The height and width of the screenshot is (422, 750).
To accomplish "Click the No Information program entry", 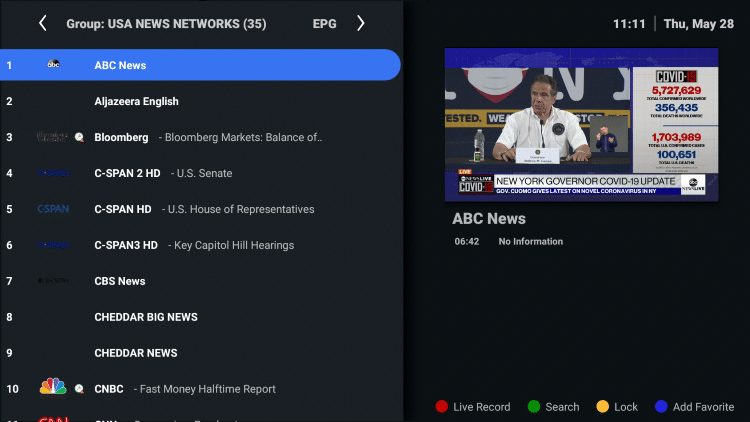I will click(x=530, y=242).
